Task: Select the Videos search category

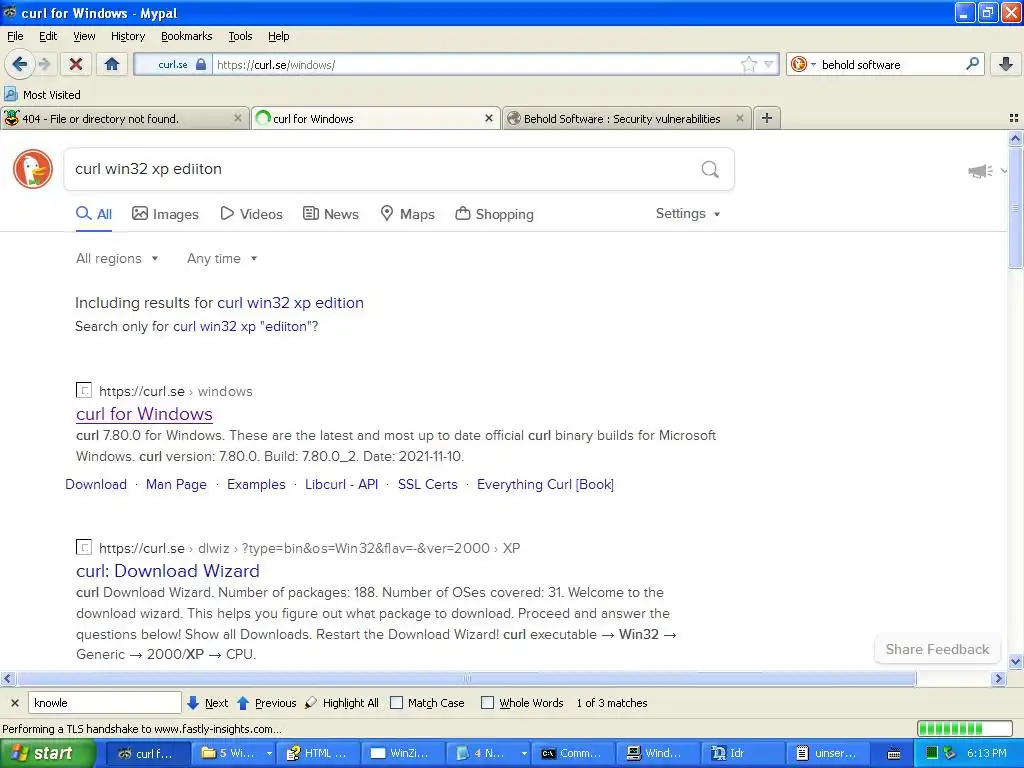Action: click(251, 214)
